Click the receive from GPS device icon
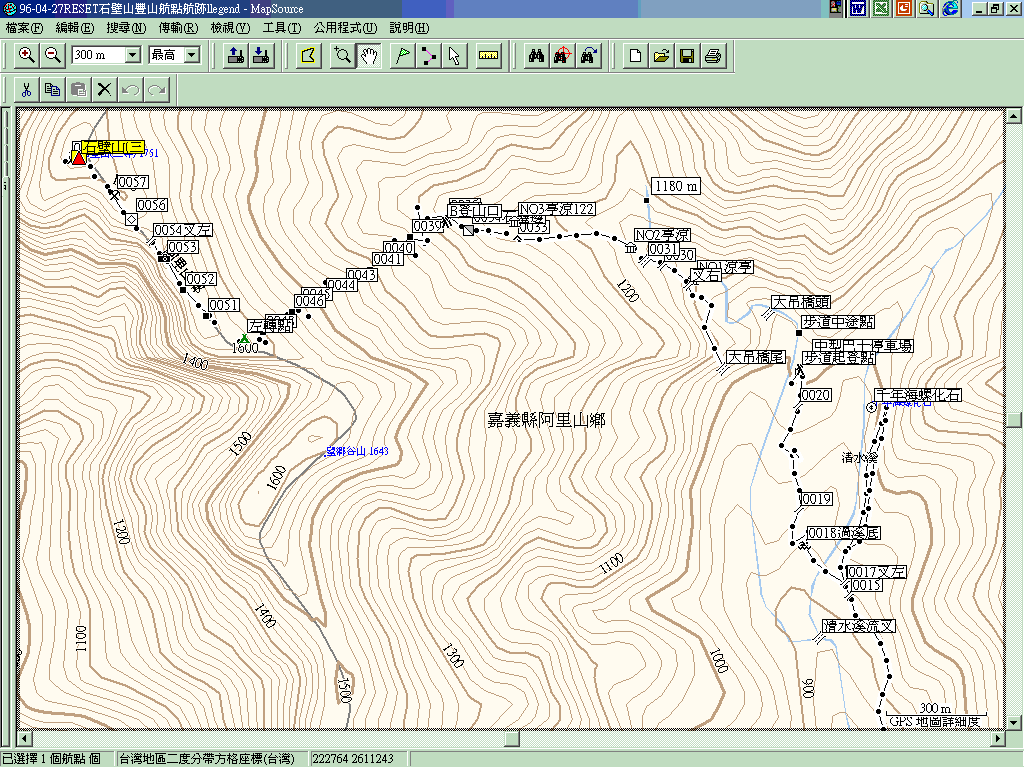The width and height of the screenshot is (1024, 768). click(261, 56)
